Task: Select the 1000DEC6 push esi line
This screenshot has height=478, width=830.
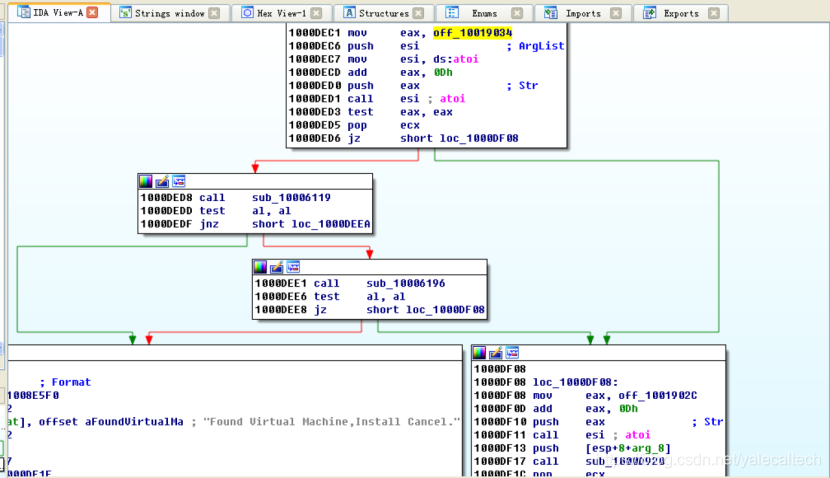Action: (x=427, y=46)
